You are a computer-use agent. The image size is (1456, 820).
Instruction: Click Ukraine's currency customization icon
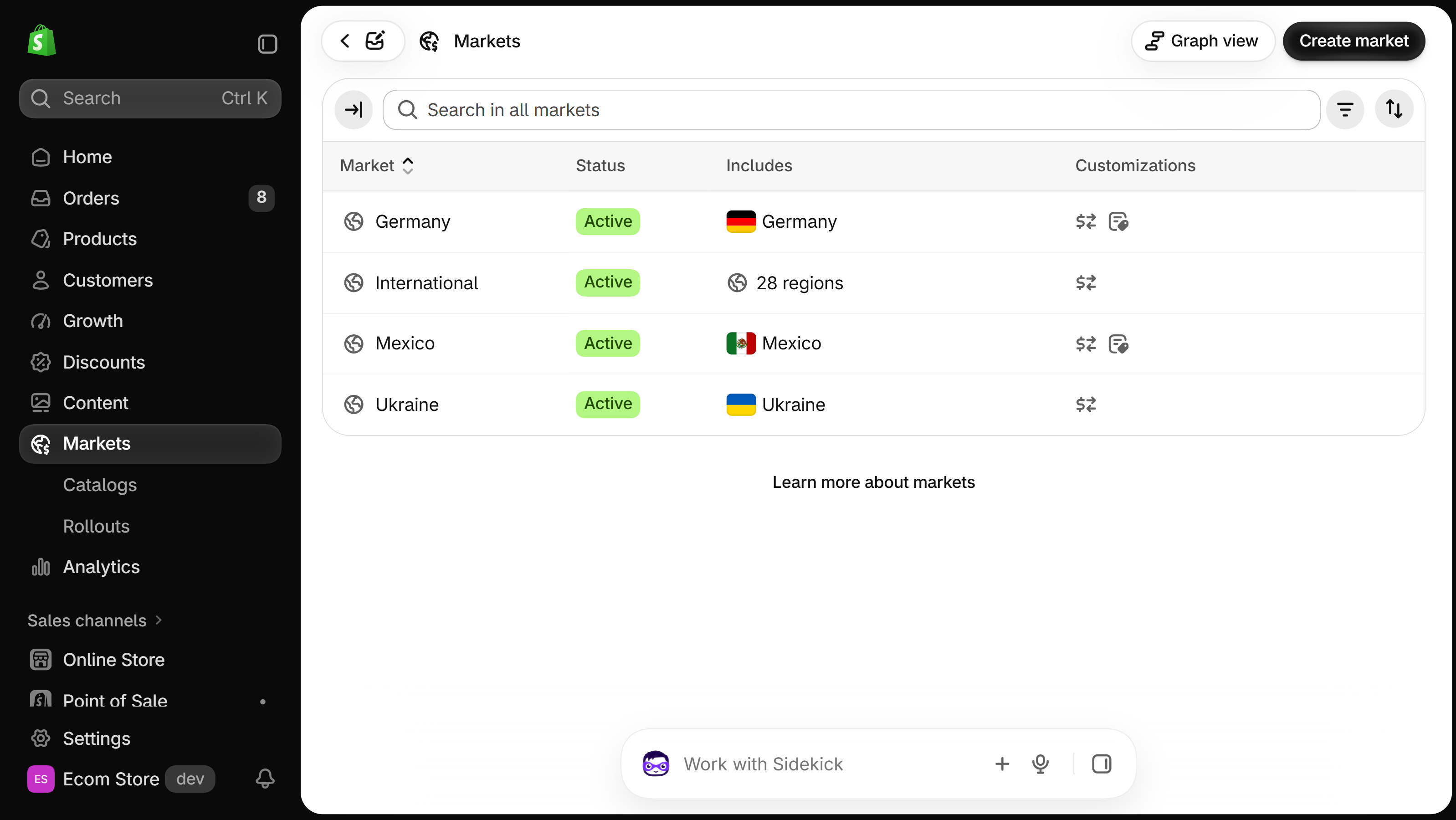[1086, 405]
